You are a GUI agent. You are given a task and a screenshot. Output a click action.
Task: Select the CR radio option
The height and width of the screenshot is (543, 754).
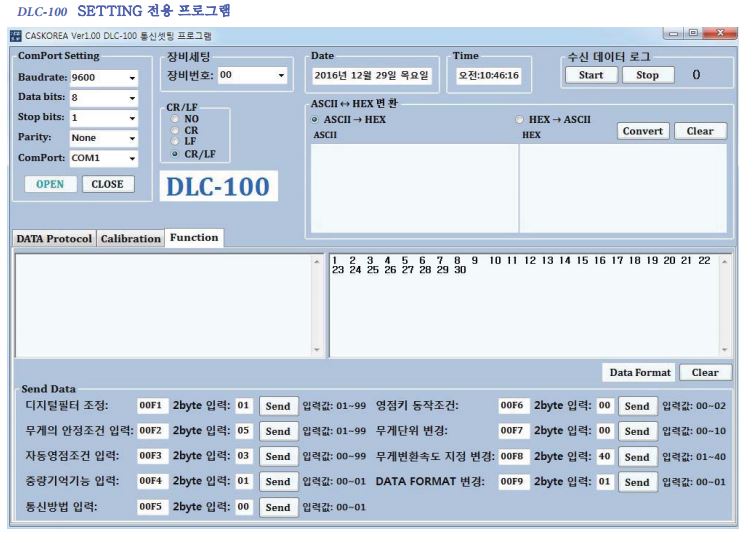pos(175,130)
